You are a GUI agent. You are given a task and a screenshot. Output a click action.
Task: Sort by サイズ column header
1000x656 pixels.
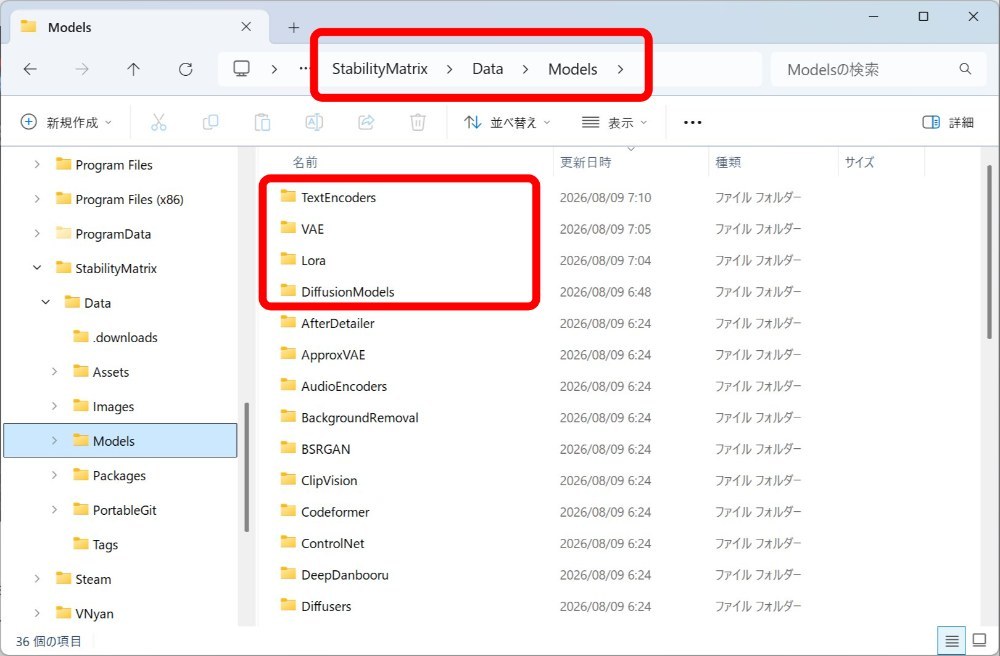859,163
